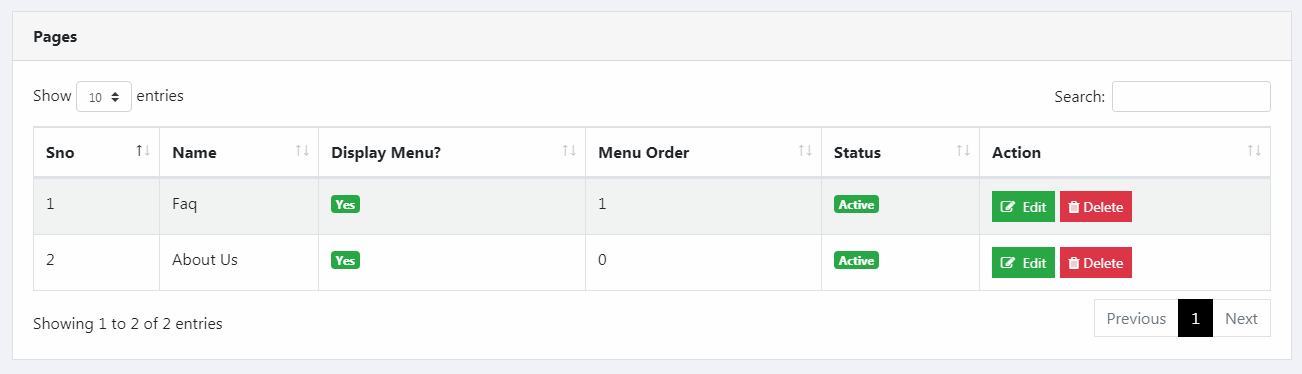Sort by Menu Order sort icon

pyautogui.click(x=805, y=151)
